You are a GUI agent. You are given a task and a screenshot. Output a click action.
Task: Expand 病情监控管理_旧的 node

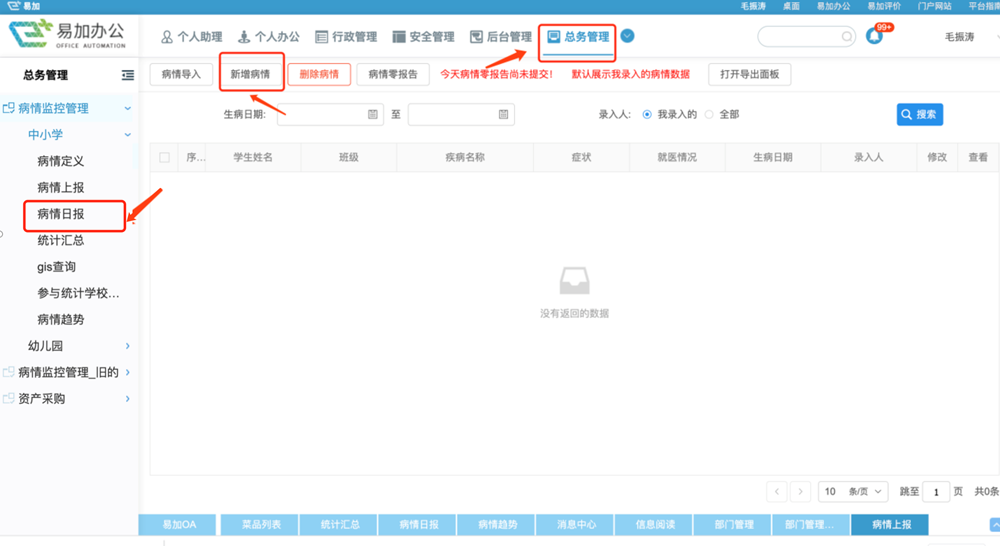[x=128, y=372]
